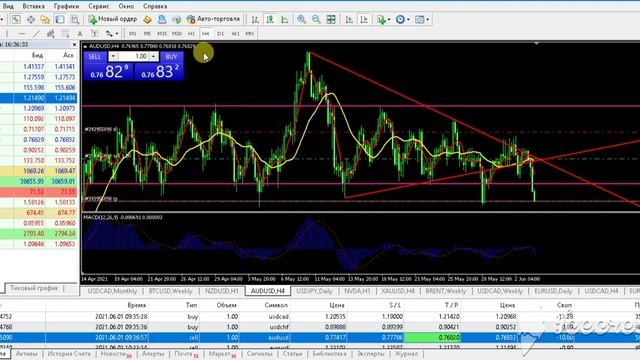Switch to D1 timeframe
Viewport: 640px width, 360px height.
(x=220, y=33)
